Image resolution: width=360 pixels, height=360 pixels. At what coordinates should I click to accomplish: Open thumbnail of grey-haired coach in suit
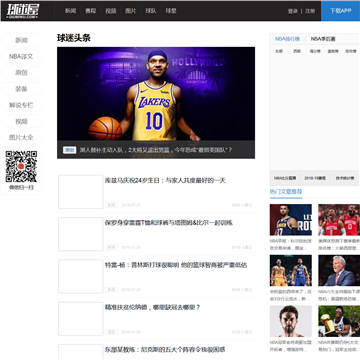click(339, 271)
